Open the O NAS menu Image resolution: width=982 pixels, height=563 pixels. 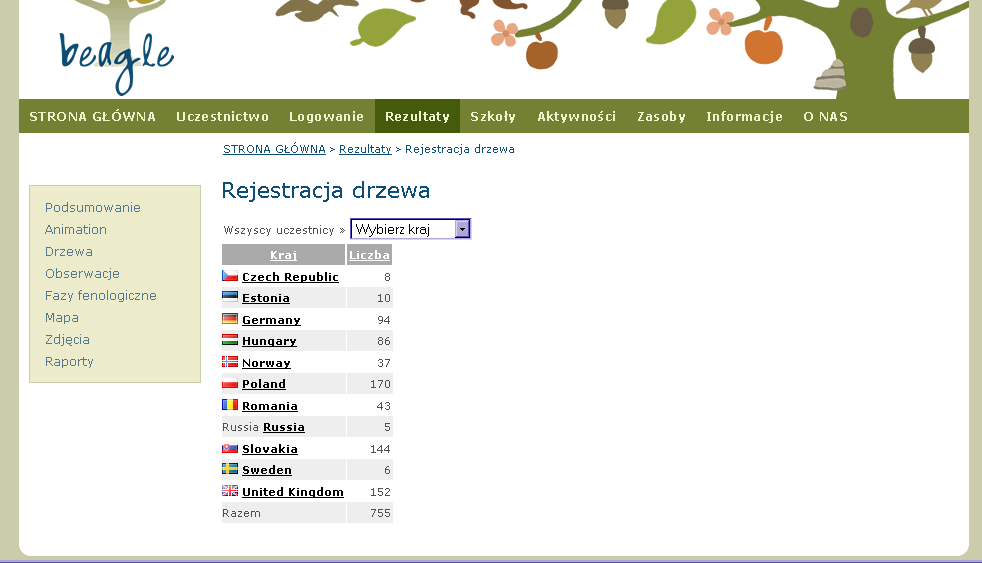[825, 116]
